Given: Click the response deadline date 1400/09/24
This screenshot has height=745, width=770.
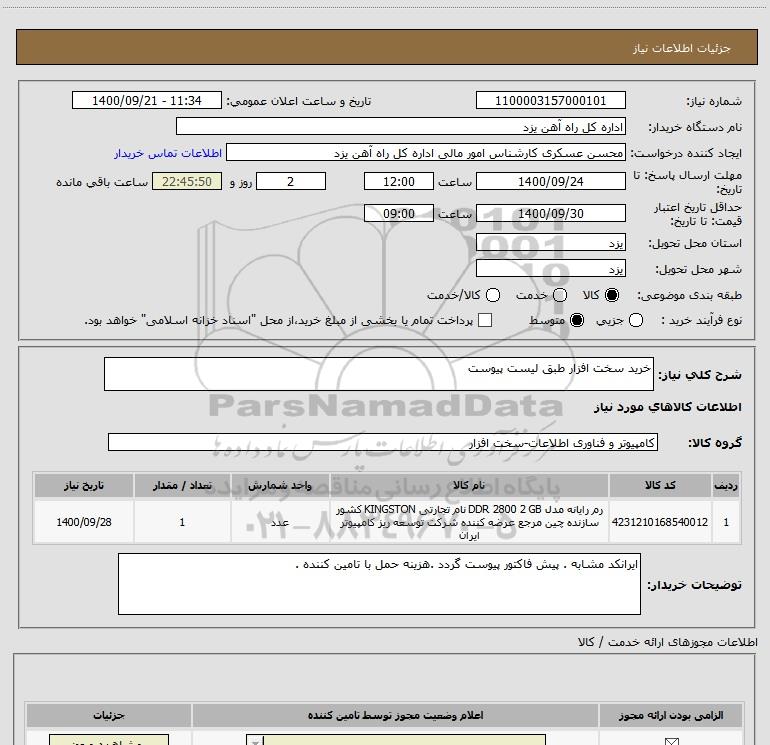Looking at the screenshot, I should click(x=550, y=181).
